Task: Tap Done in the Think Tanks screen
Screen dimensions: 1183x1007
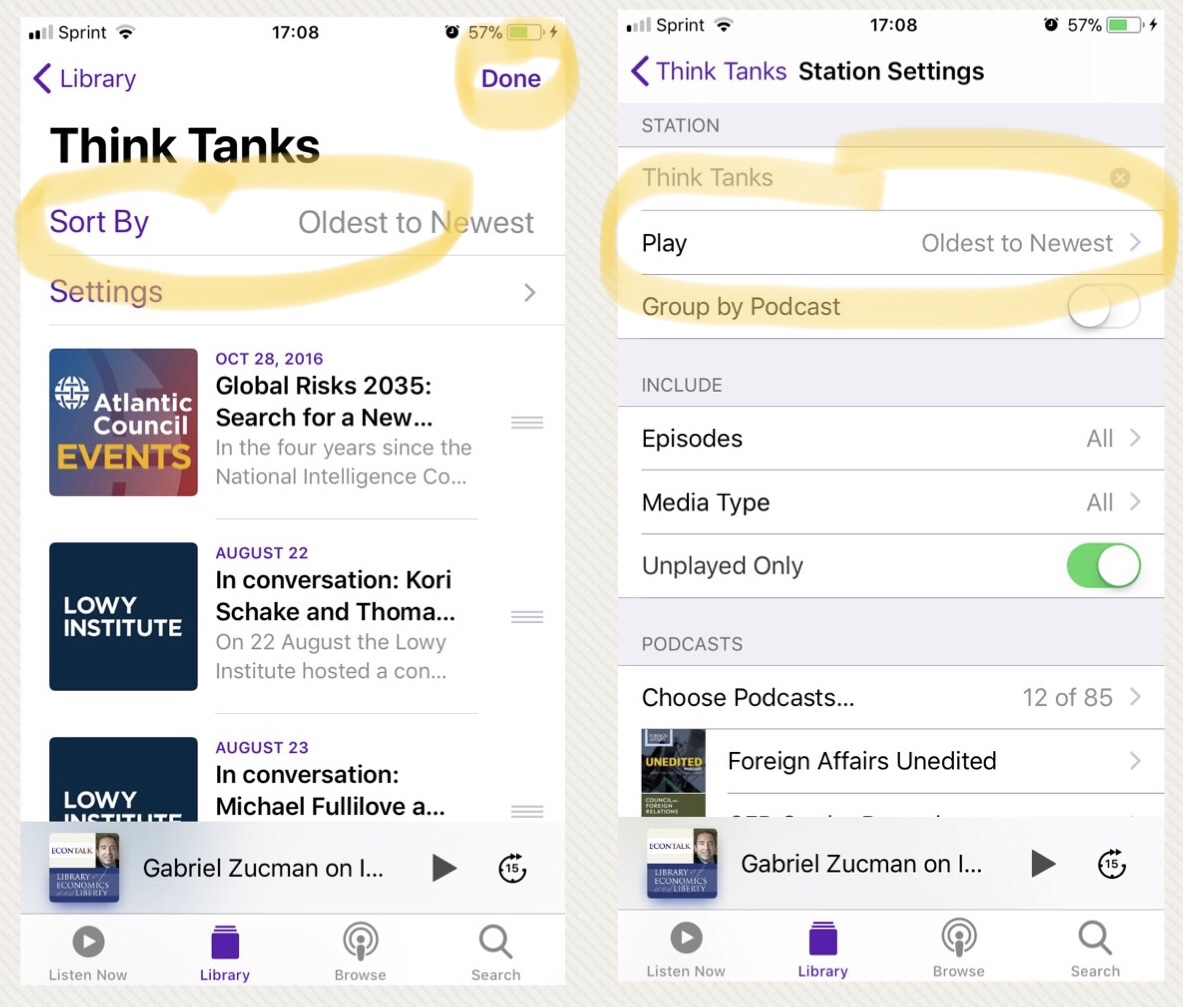Action: point(511,78)
